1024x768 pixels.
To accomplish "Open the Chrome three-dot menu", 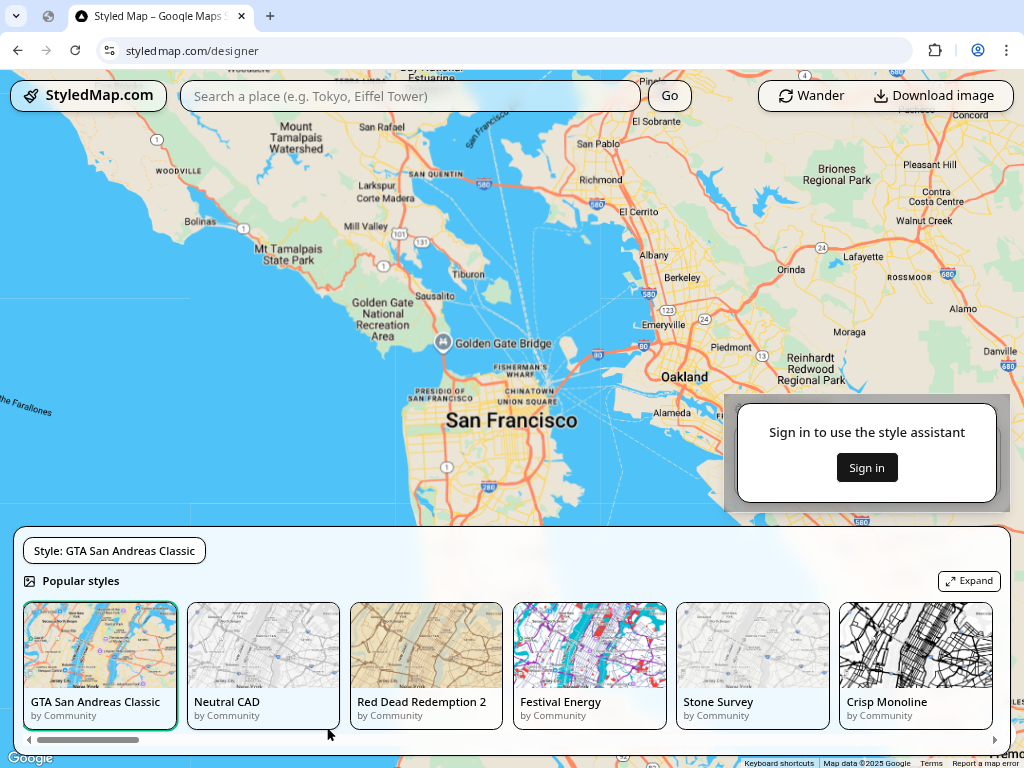I will [x=1006, y=50].
